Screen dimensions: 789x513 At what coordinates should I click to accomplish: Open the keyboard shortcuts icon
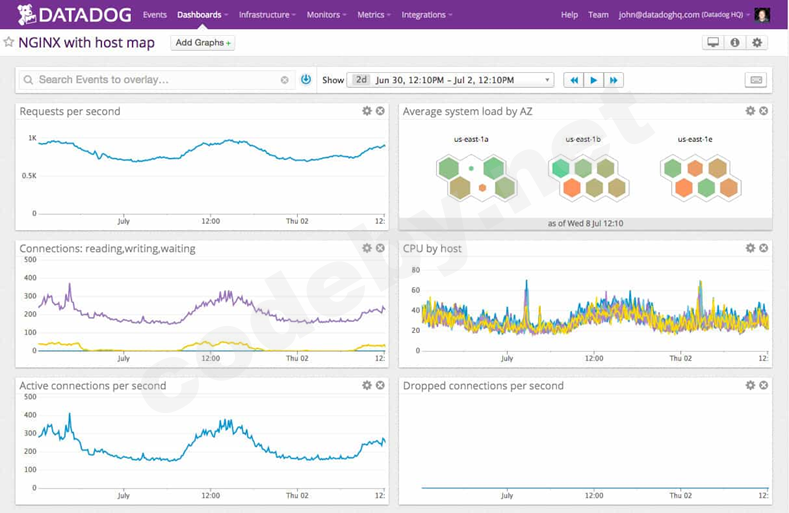756,80
